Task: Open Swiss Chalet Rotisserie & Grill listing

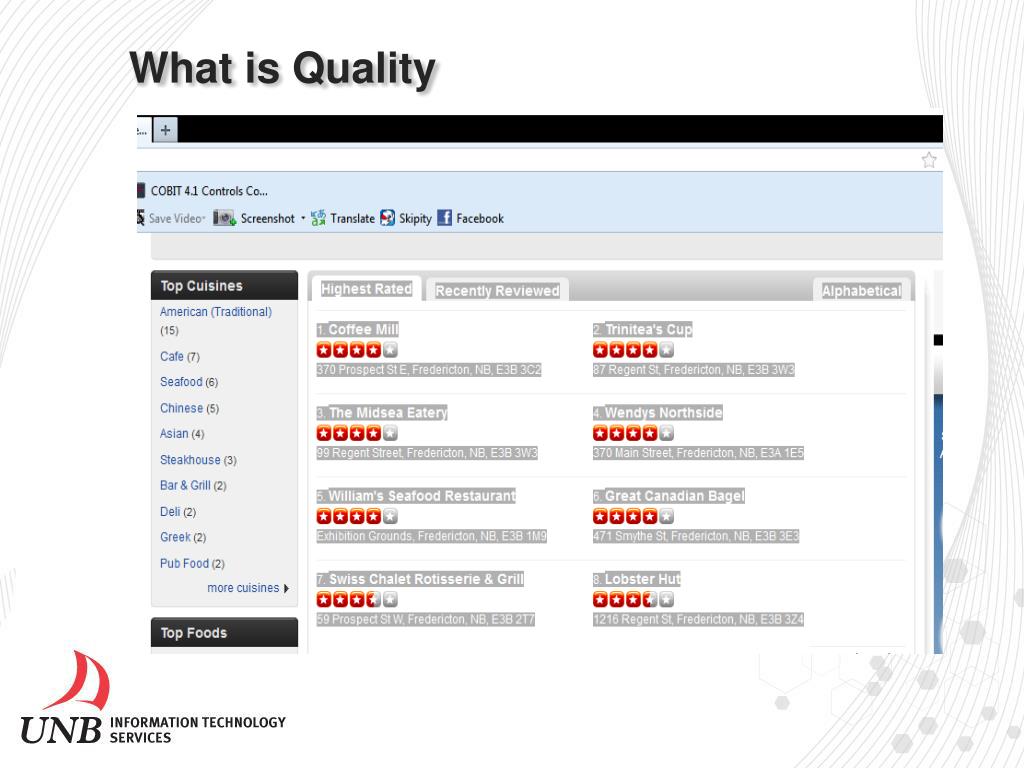Action: 426,579
